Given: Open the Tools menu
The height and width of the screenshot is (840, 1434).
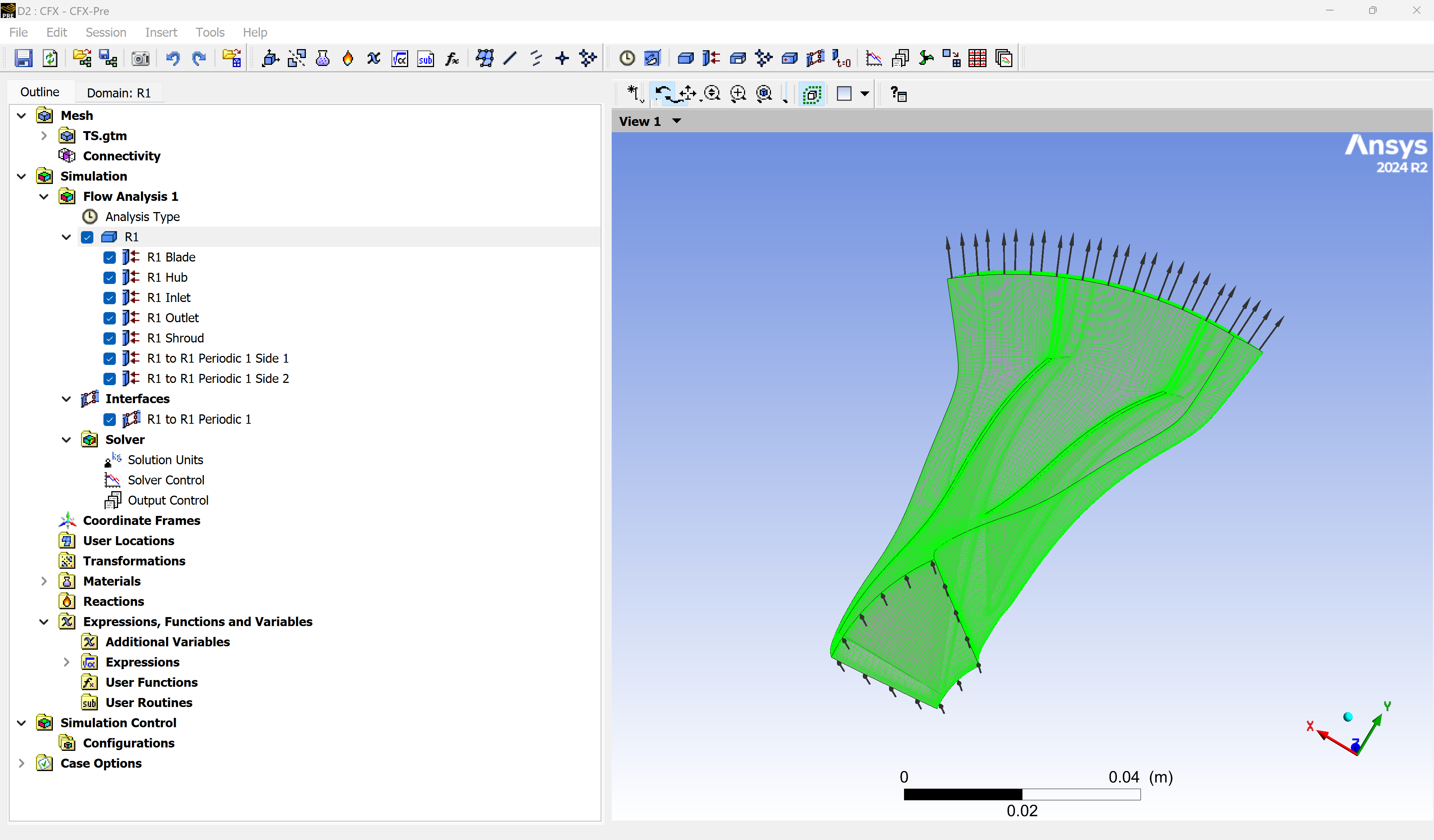Looking at the screenshot, I should click(210, 33).
